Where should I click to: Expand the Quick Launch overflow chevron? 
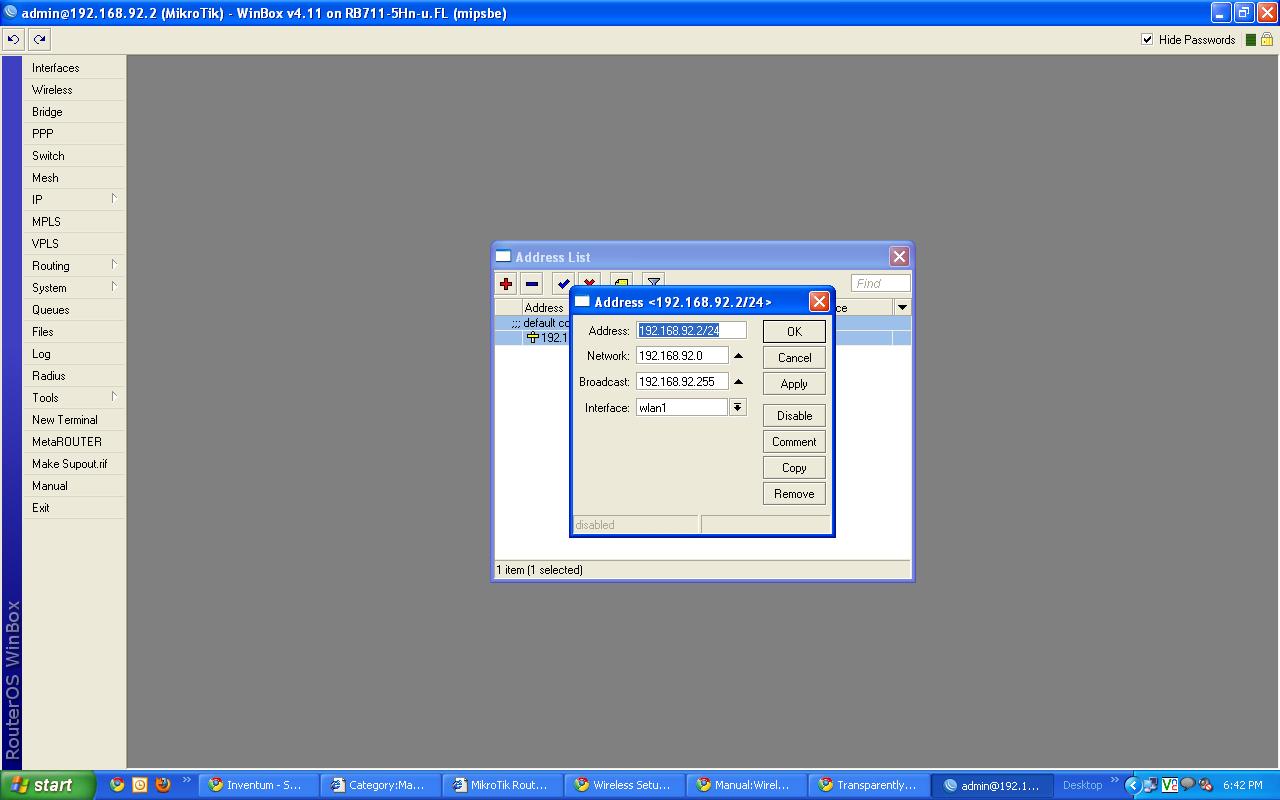[186, 781]
